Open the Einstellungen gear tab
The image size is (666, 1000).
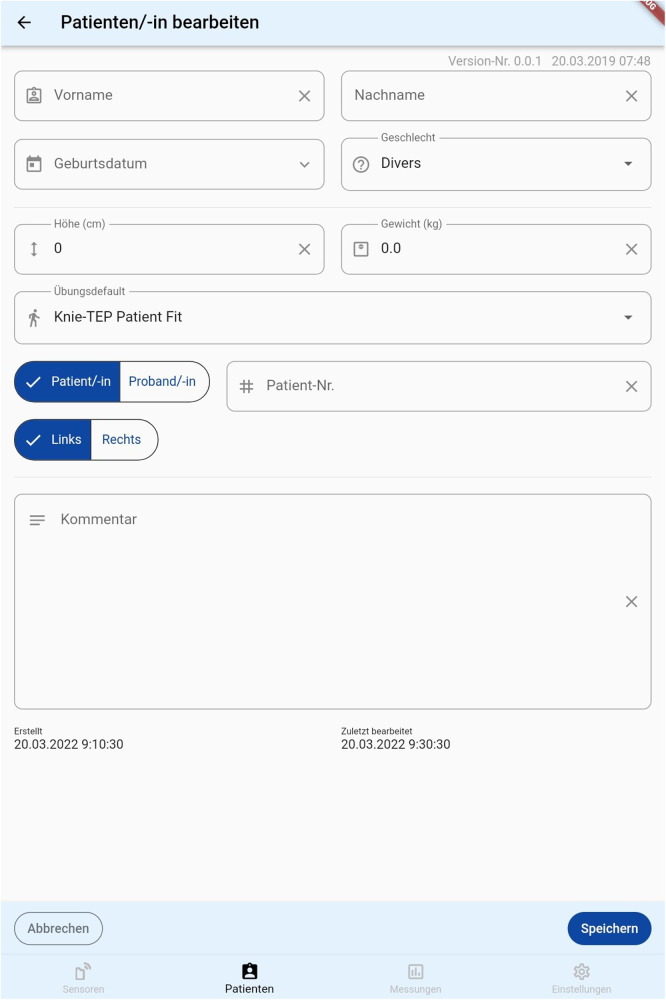581,978
